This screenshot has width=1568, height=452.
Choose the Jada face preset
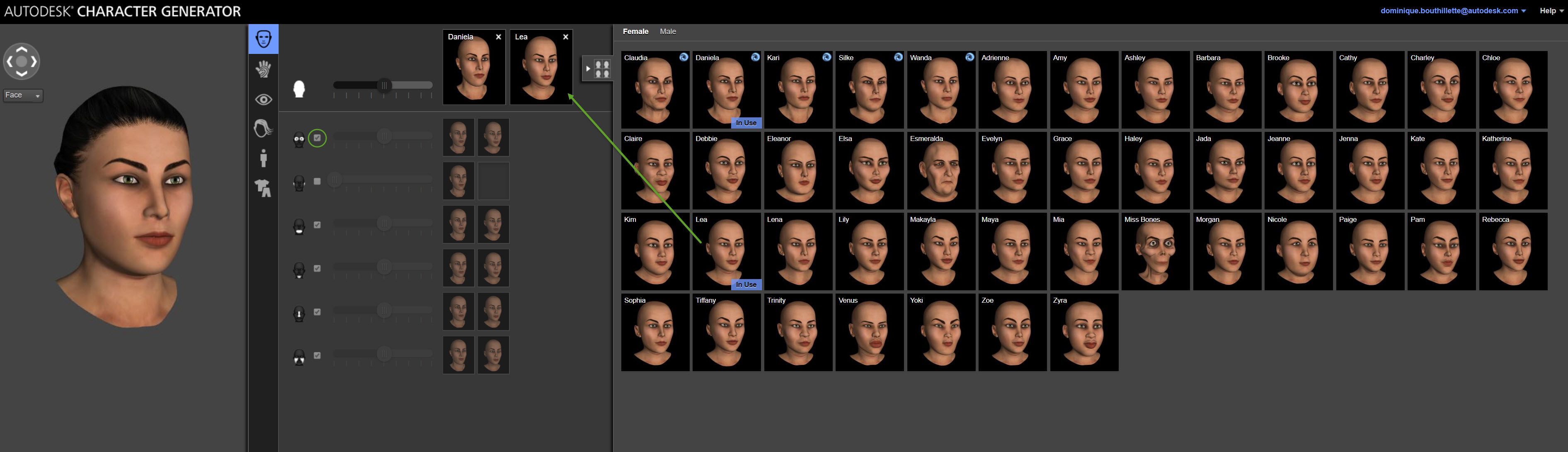pos(1227,170)
